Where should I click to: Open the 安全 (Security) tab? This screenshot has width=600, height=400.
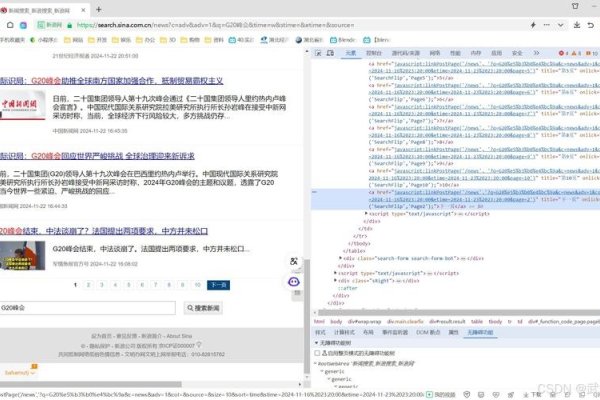click(x=517, y=53)
